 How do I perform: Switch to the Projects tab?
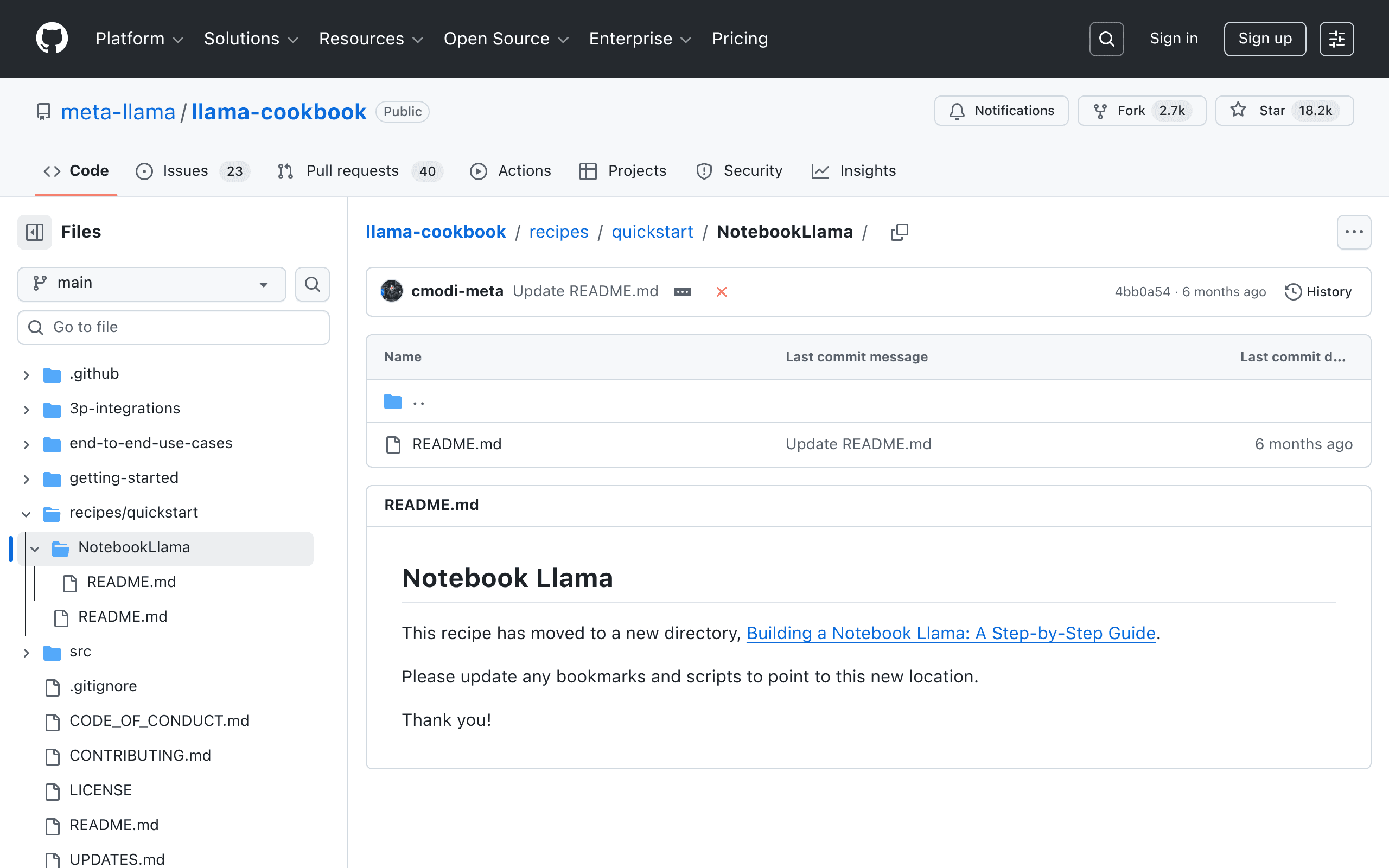(623, 171)
